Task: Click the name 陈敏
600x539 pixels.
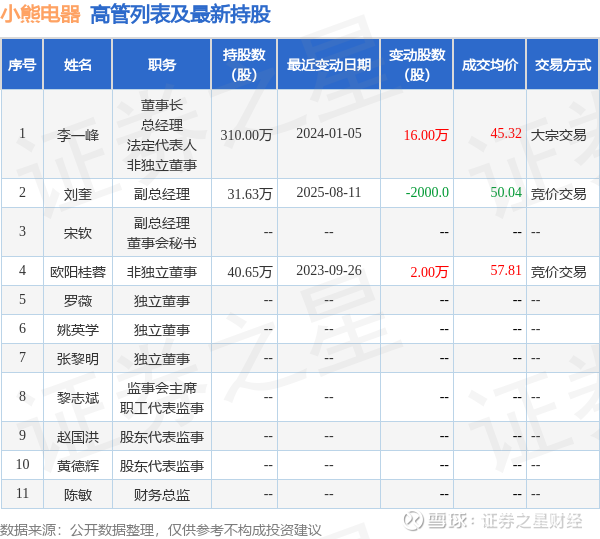Action: (78, 495)
